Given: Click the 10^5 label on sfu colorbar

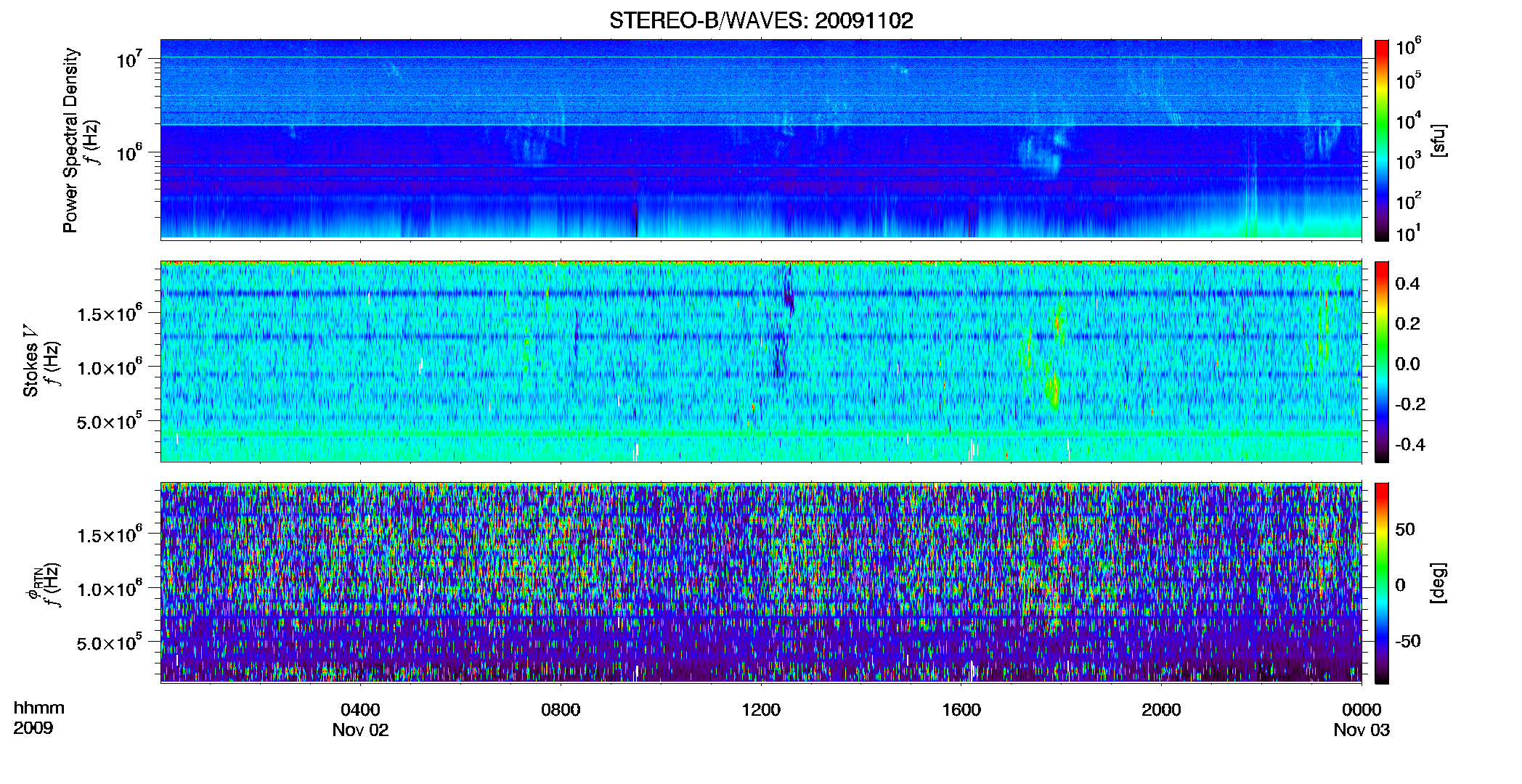Looking at the screenshot, I should click(1409, 81).
